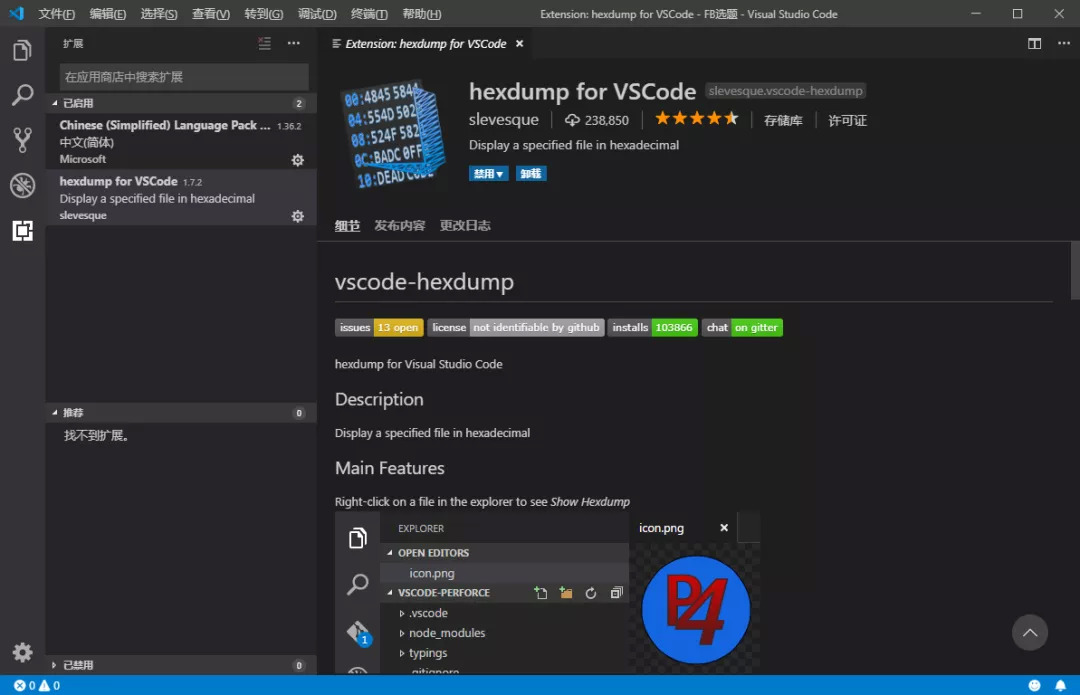Open editor more actions ellipsis
The width and height of the screenshot is (1080, 695).
1064,43
